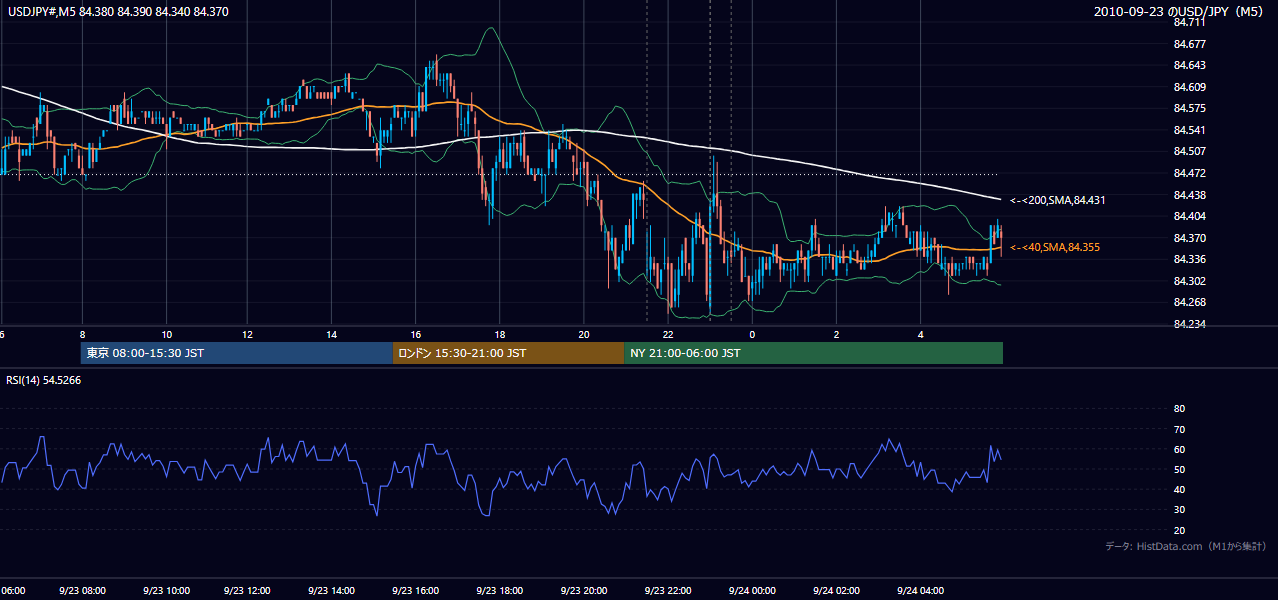Screen dimensions: 1278x600
Task: Click price axis value 84.336
Action: pyautogui.click(x=1188, y=259)
